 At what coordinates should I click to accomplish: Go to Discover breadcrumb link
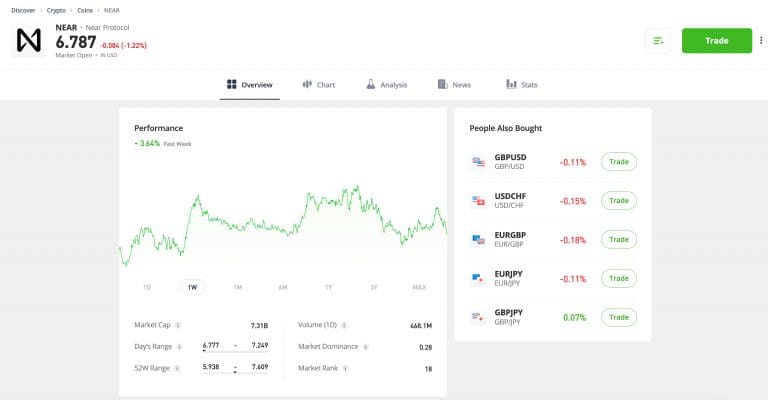(23, 10)
